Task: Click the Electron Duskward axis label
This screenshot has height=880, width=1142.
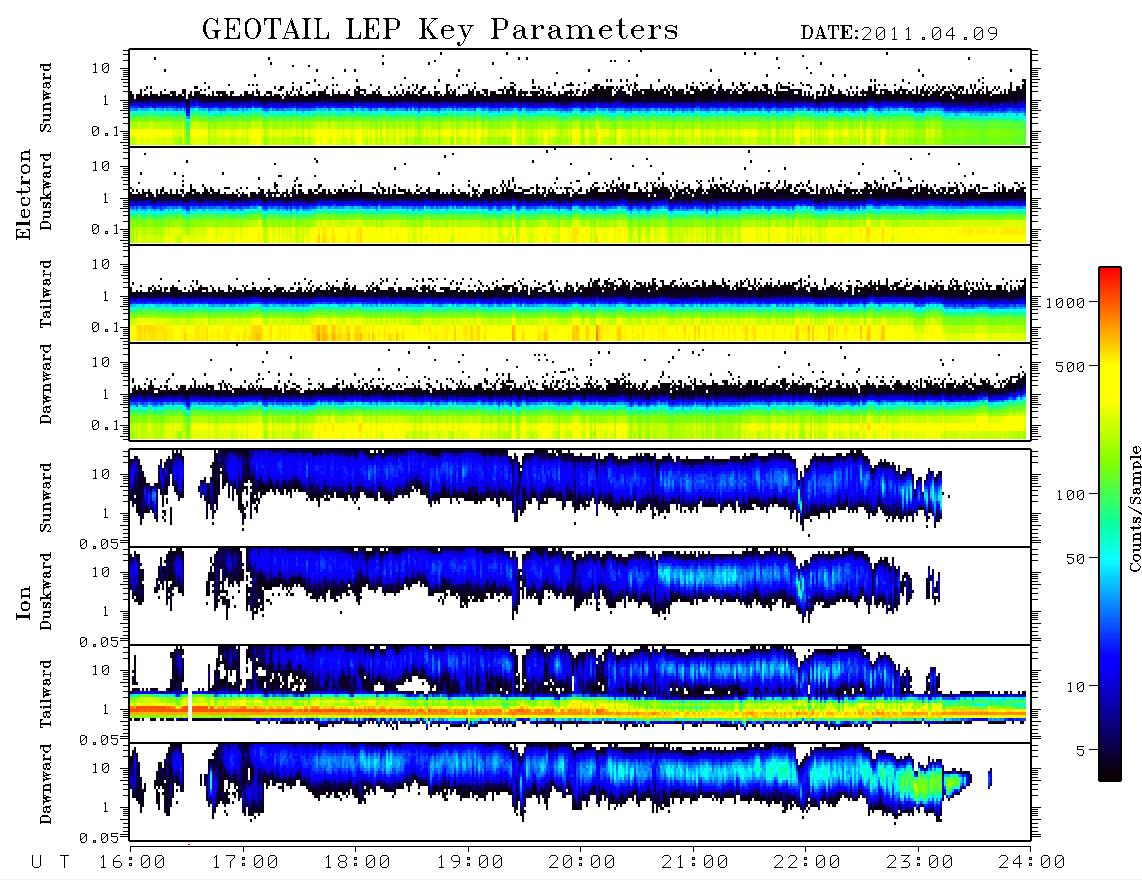Action: [x=46, y=192]
